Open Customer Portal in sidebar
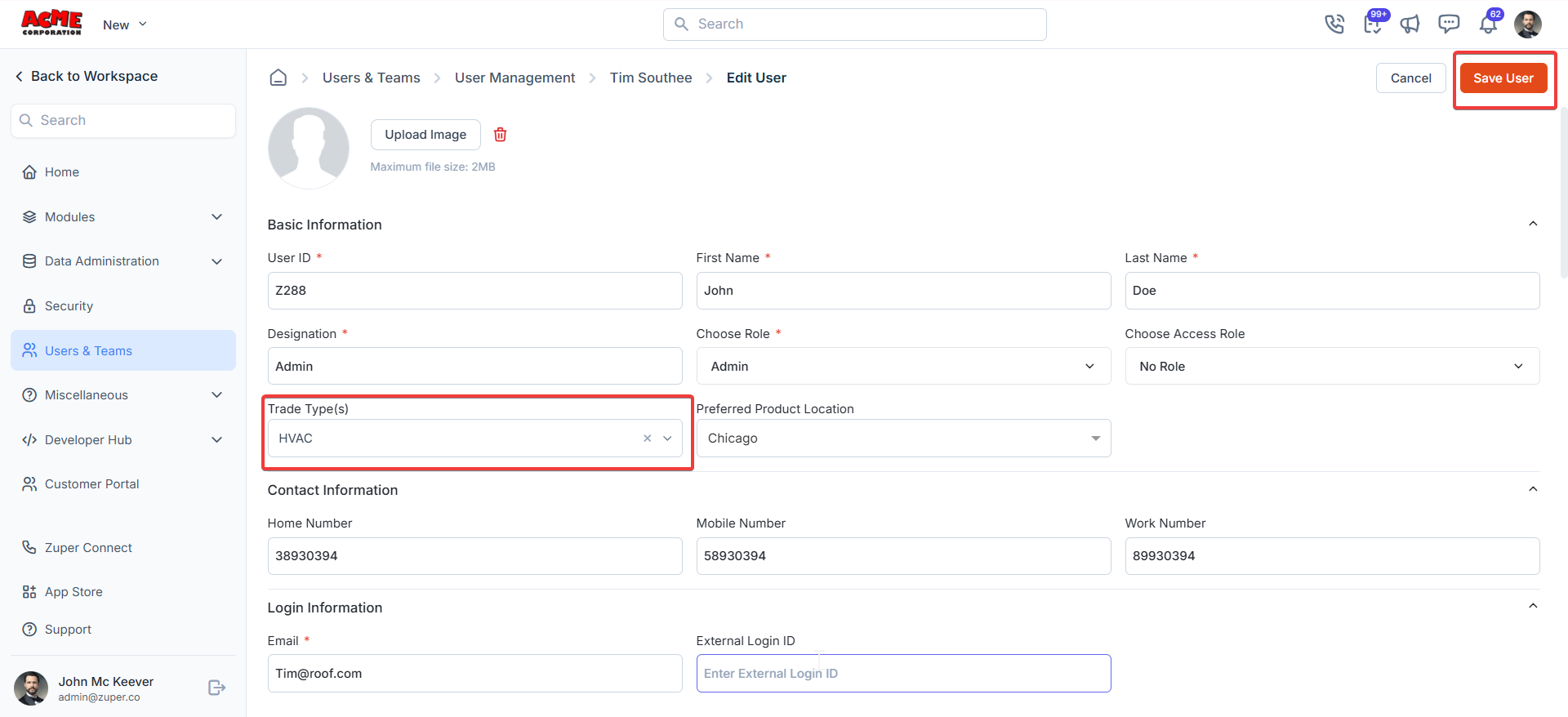The width and height of the screenshot is (1568, 717). [122, 484]
